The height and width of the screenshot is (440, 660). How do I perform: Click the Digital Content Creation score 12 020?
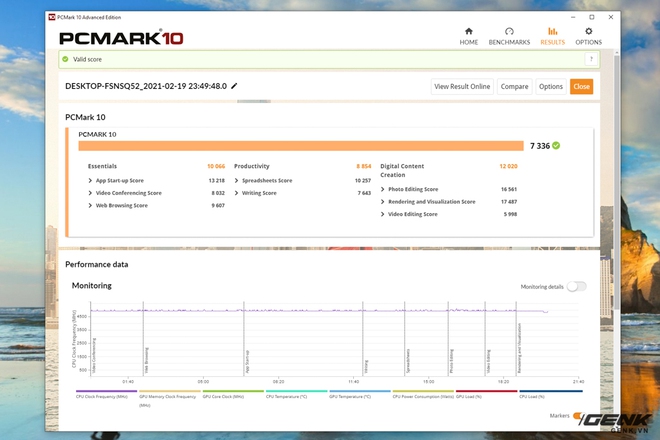pos(508,166)
